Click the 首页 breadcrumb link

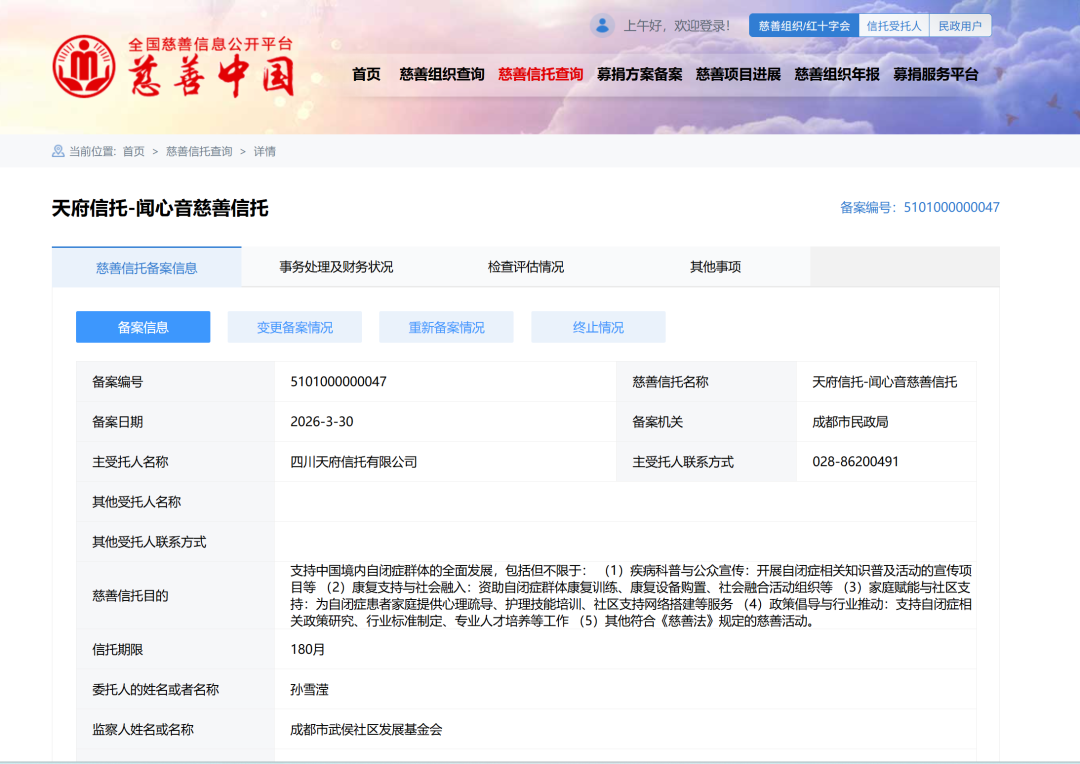click(134, 152)
